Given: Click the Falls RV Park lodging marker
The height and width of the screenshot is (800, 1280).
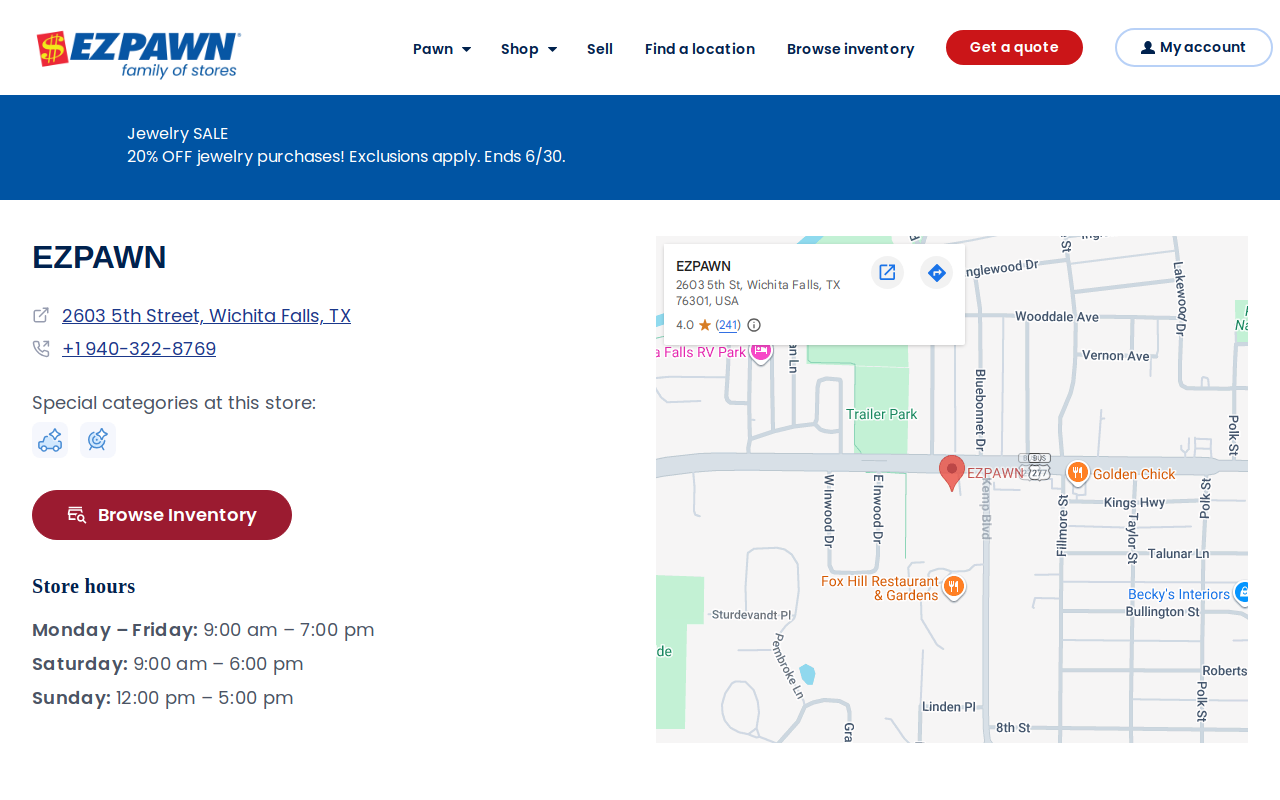Looking at the screenshot, I should [761, 351].
